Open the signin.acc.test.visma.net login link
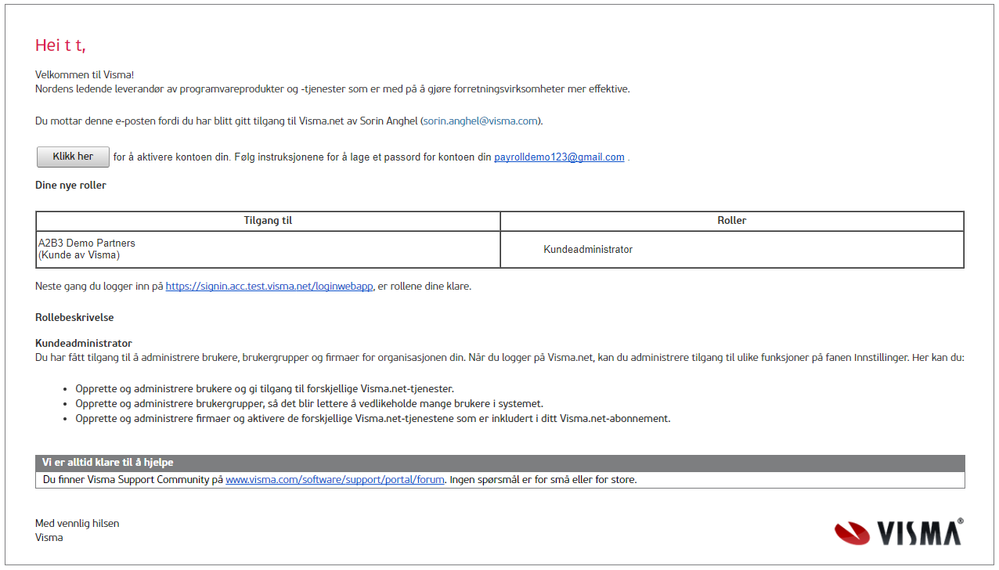 (x=269, y=287)
